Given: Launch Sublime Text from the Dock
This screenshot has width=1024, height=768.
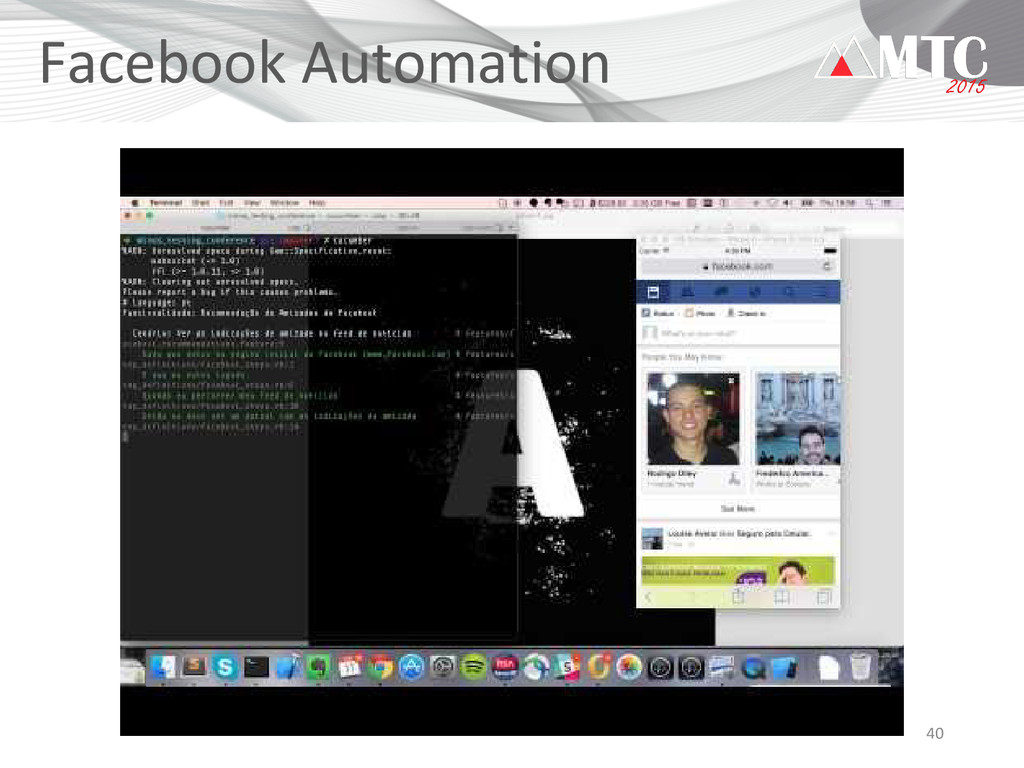Looking at the screenshot, I should coord(194,667).
